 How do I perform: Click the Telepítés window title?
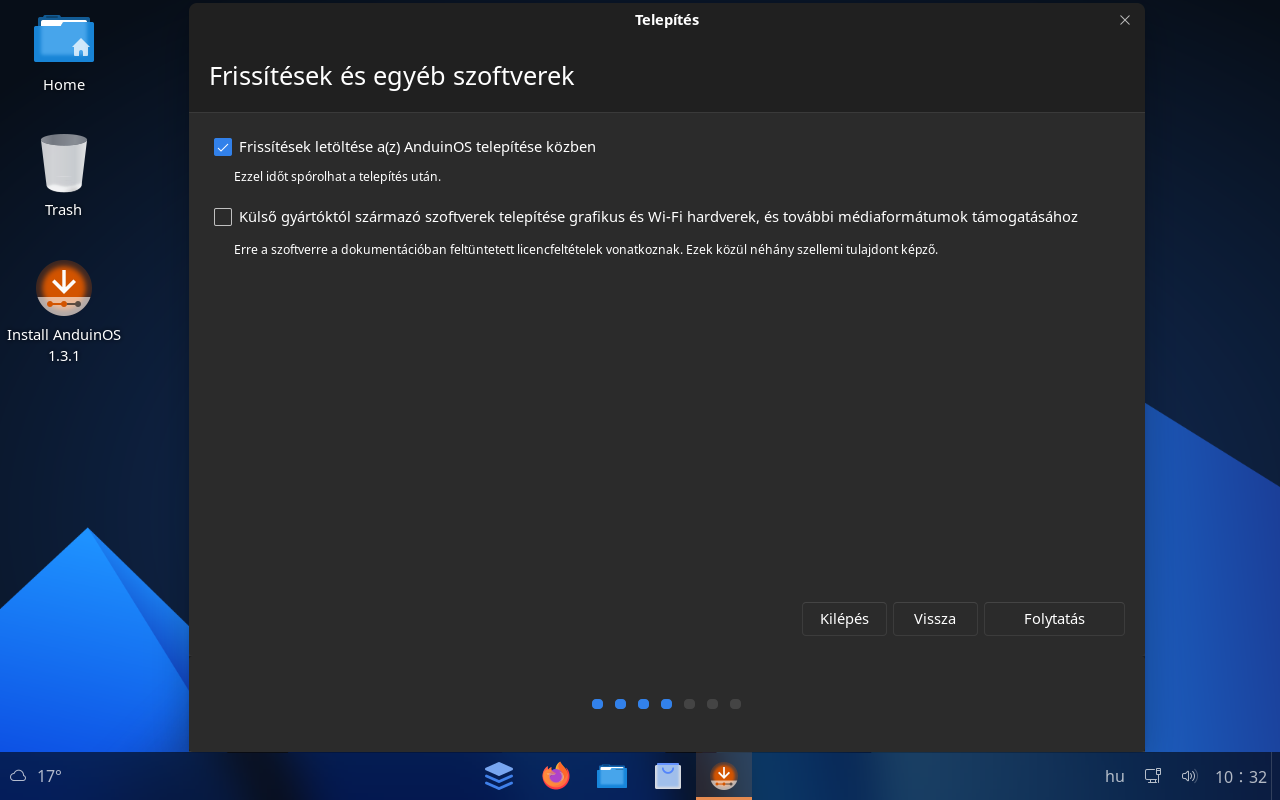pos(667,20)
